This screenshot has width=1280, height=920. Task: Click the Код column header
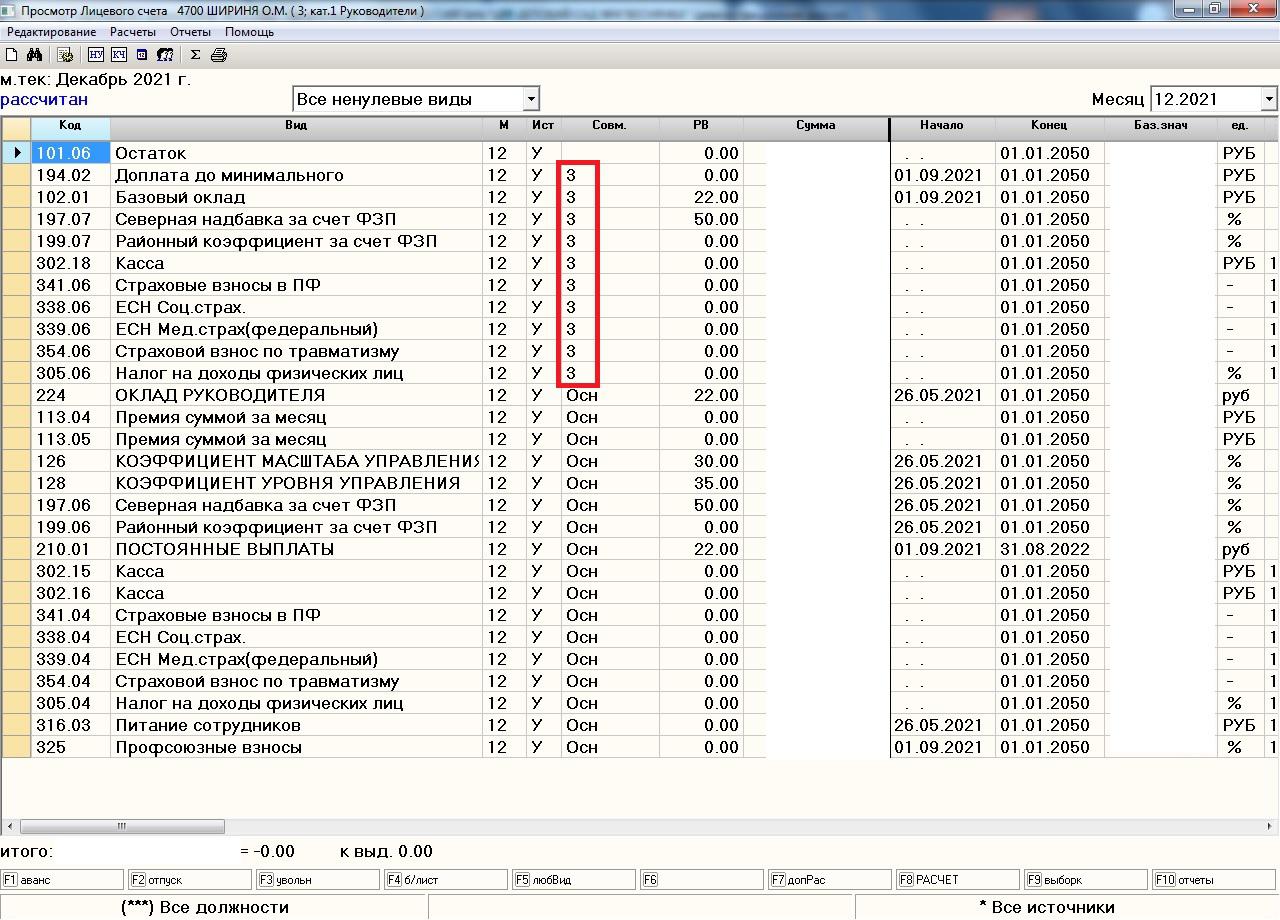click(x=70, y=128)
